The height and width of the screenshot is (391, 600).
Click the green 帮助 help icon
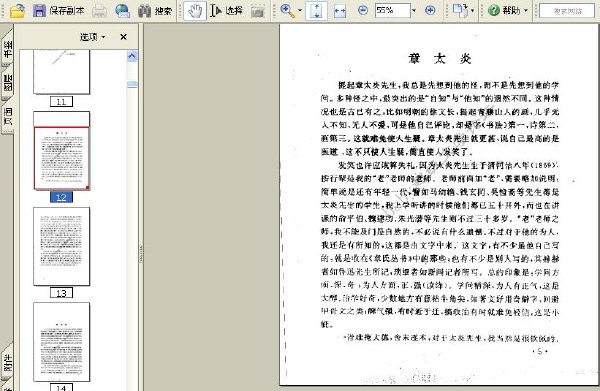494,10
